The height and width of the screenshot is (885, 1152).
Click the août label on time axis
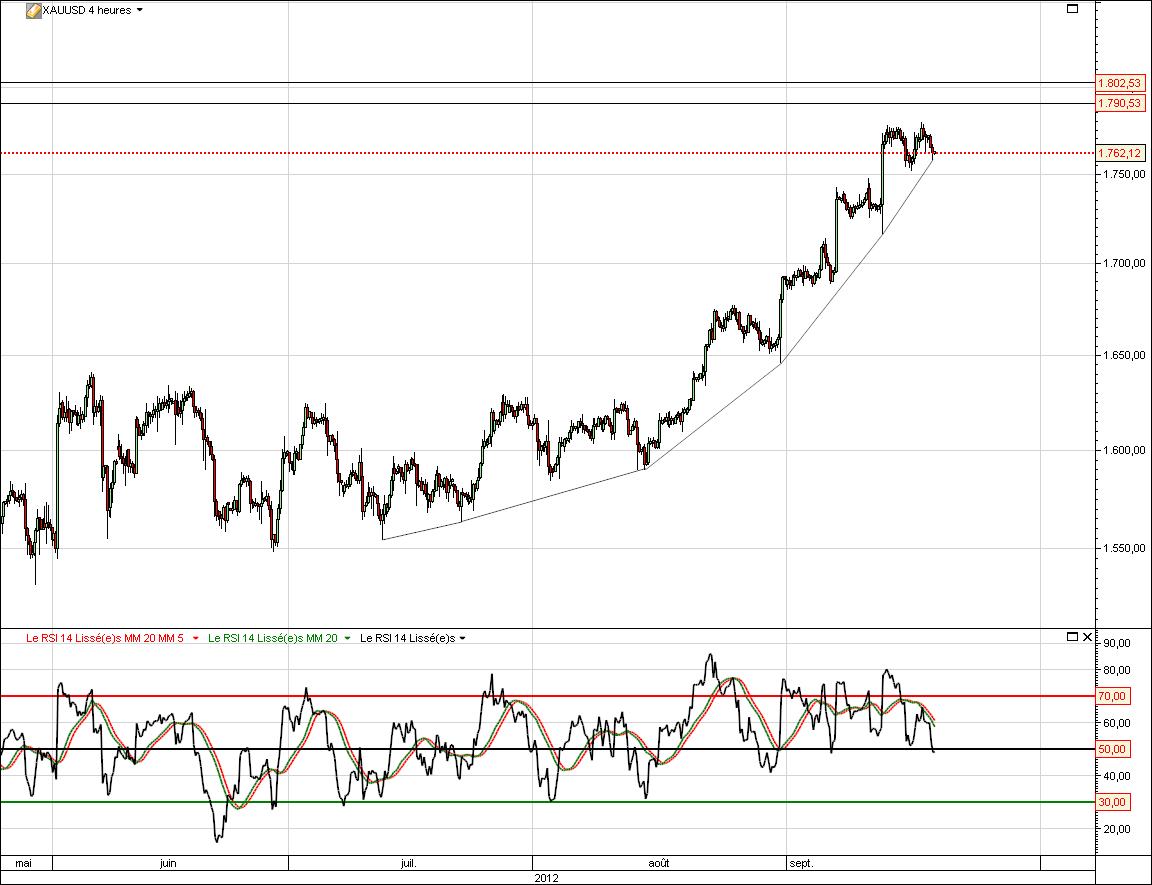point(659,862)
